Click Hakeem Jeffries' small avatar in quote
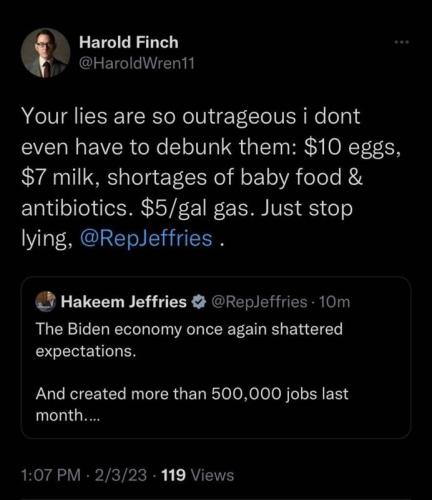The width and height of the screenshot is (432, 500). tap(46, 301)
